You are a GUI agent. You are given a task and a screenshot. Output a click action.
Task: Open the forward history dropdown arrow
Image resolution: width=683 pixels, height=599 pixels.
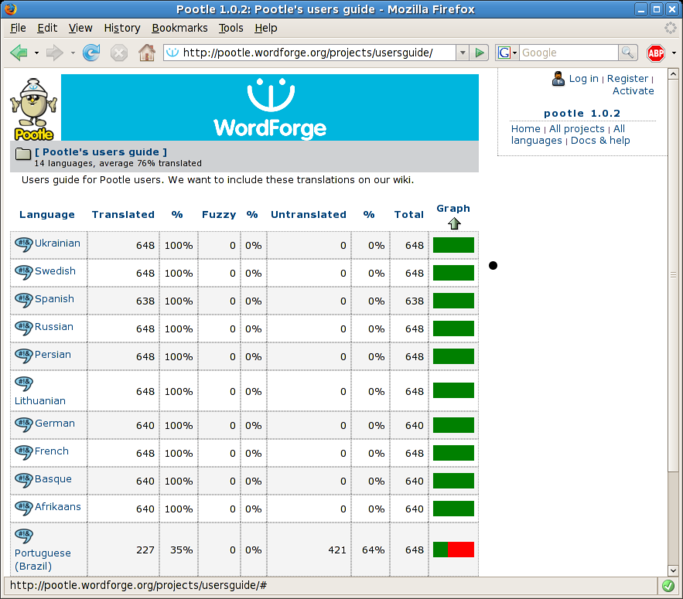(x=73, y=53)
